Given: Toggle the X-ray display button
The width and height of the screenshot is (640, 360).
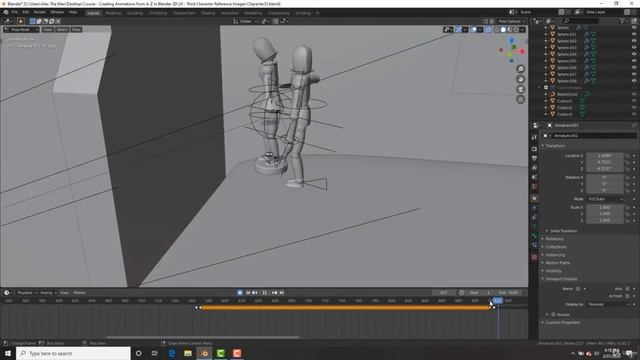Looking at the screenshot, I should coord(488,29).
